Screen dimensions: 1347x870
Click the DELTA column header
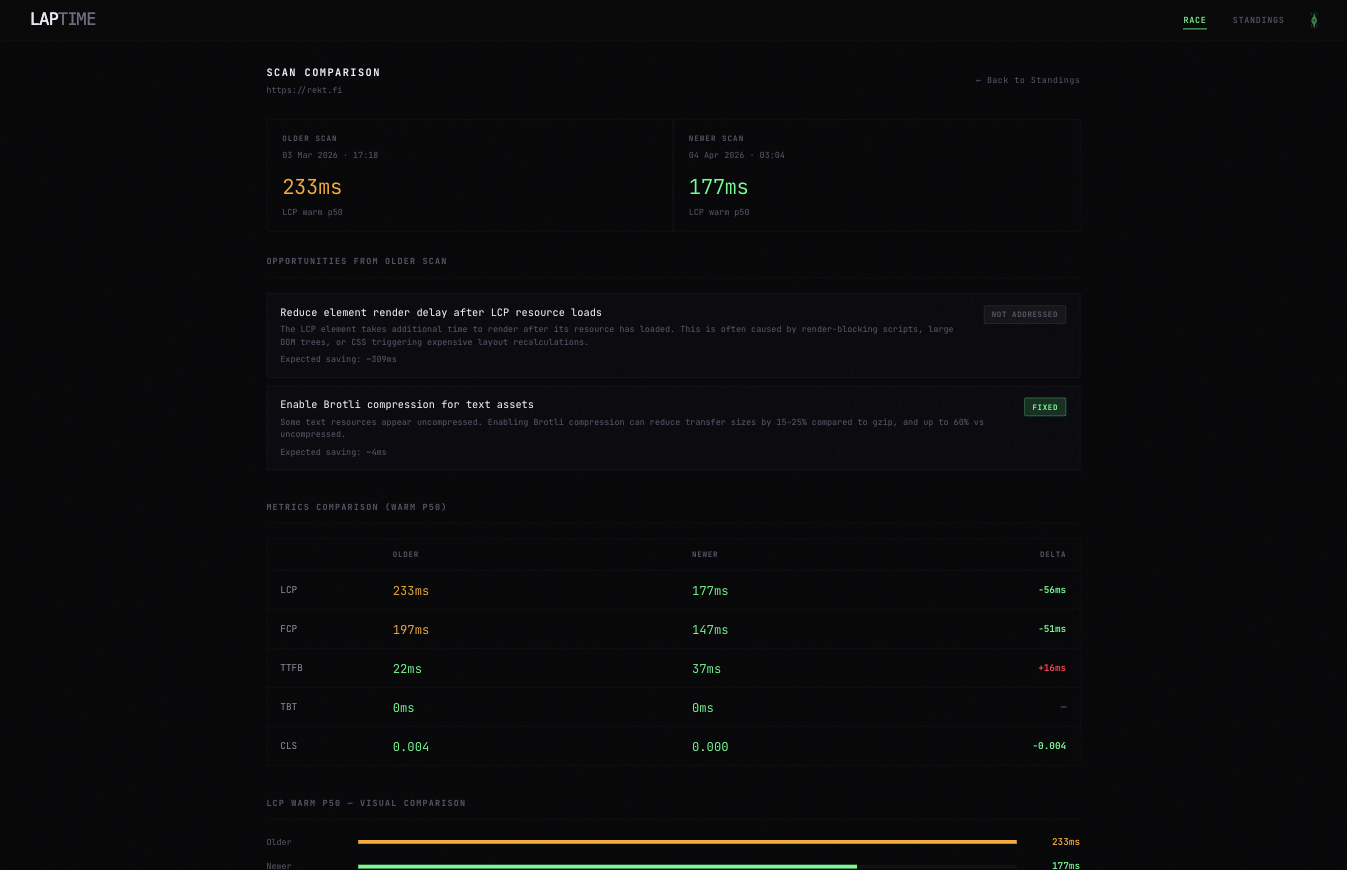pos(1053,554)
